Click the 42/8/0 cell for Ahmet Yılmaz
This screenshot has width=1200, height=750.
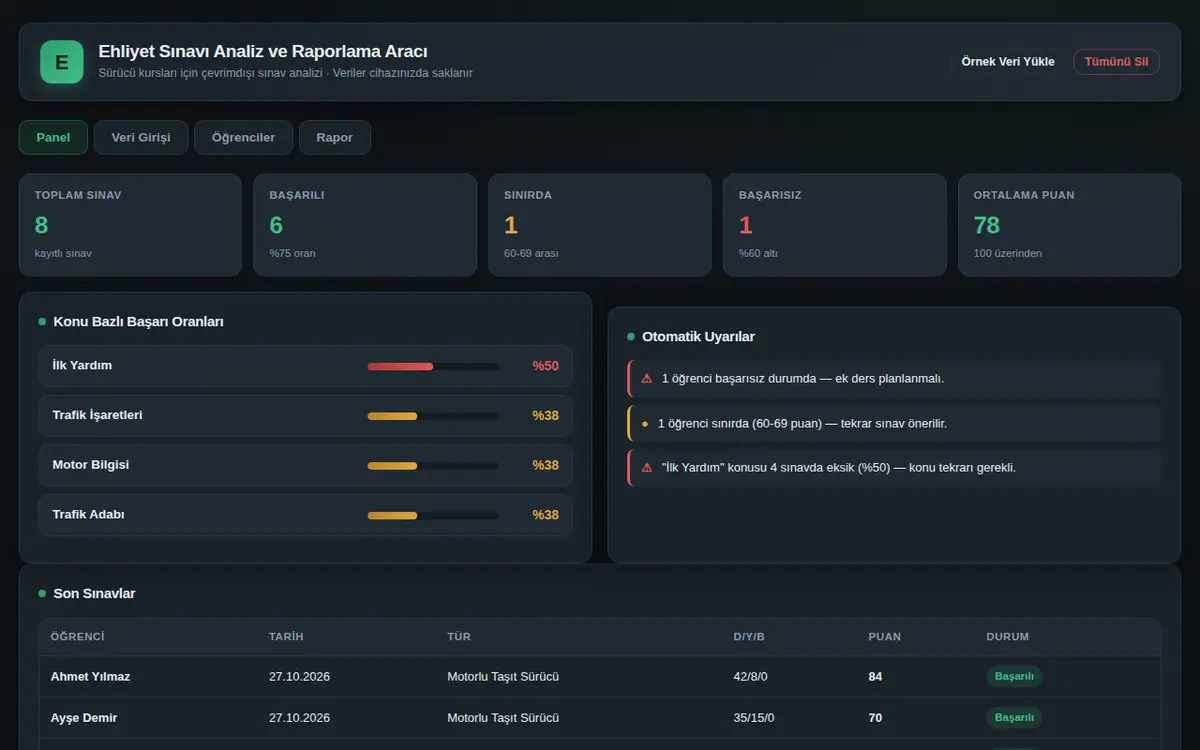click(x=750, y=677)
